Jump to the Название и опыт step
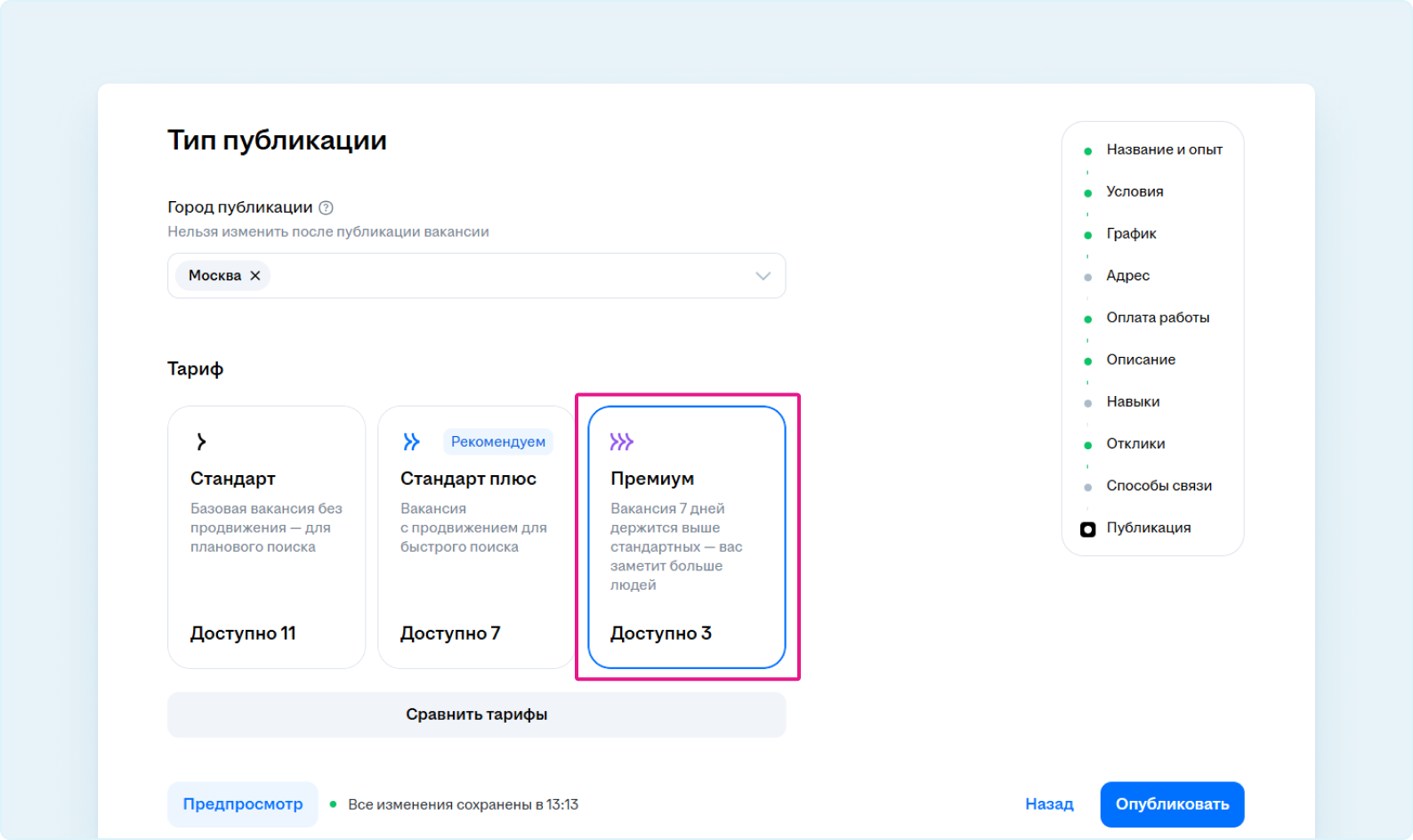 [1164, 149]
